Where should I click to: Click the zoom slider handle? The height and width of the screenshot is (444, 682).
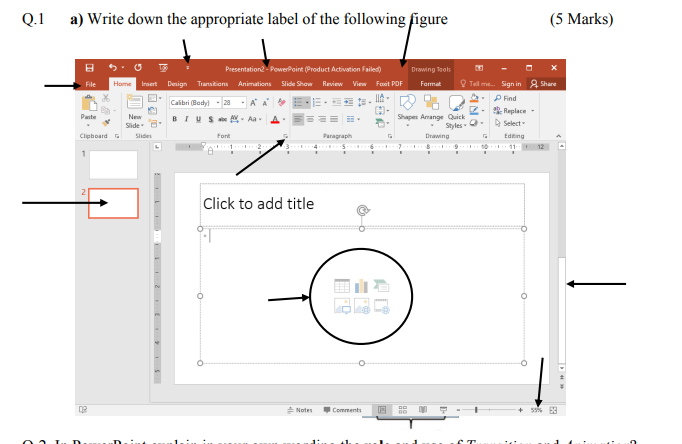[477, 410]
